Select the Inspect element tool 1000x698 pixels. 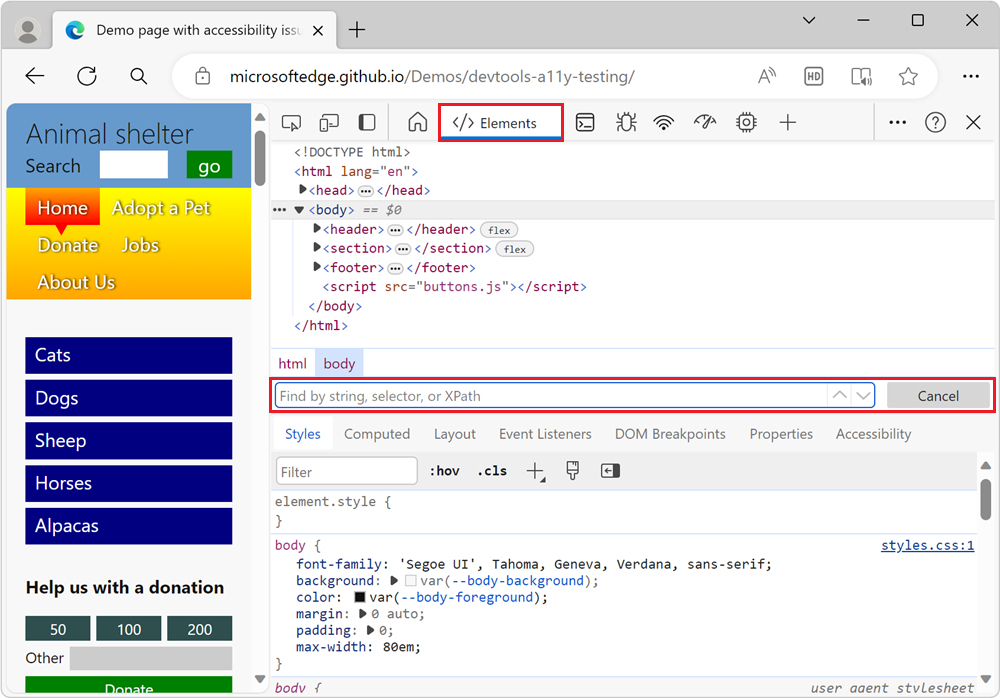tap(291, 121)
